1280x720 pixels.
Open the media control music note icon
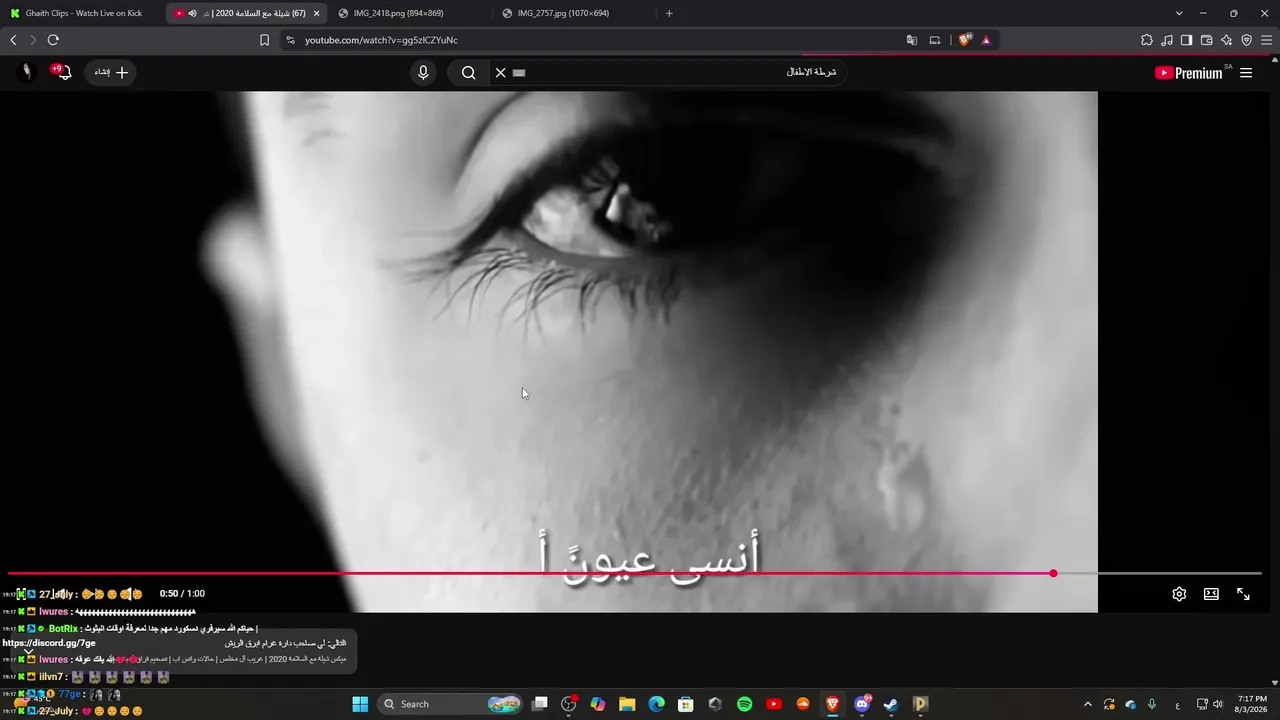[1167, 40]
